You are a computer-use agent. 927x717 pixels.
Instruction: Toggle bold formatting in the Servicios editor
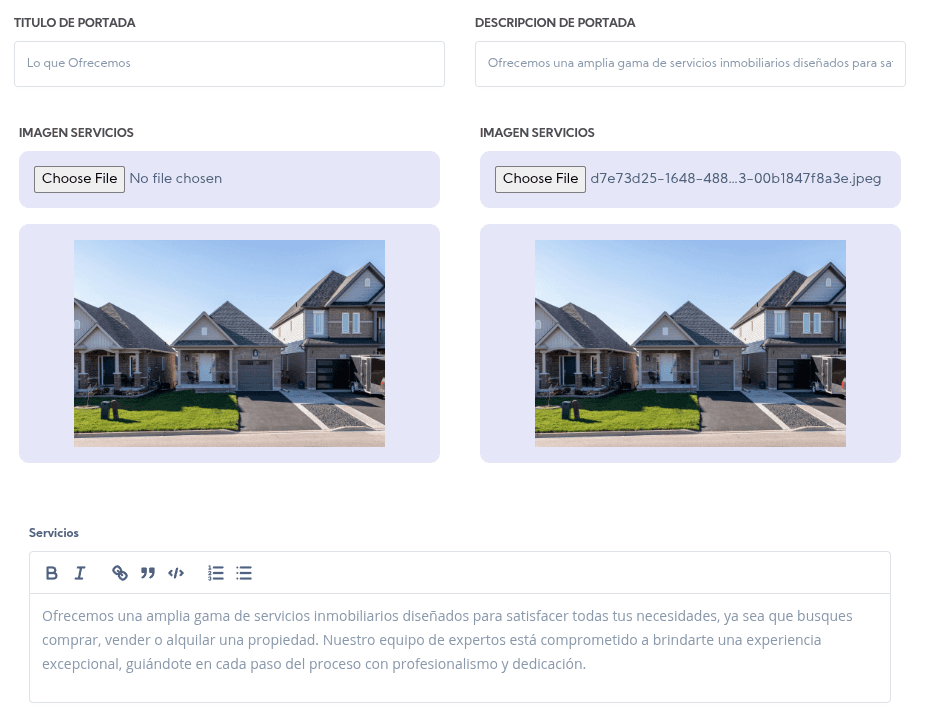click(52, 573)
